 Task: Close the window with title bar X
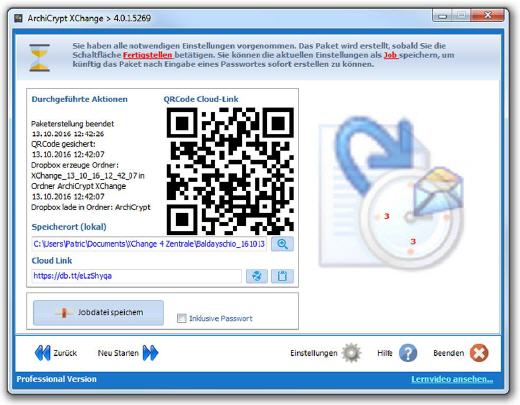(488, 15)
